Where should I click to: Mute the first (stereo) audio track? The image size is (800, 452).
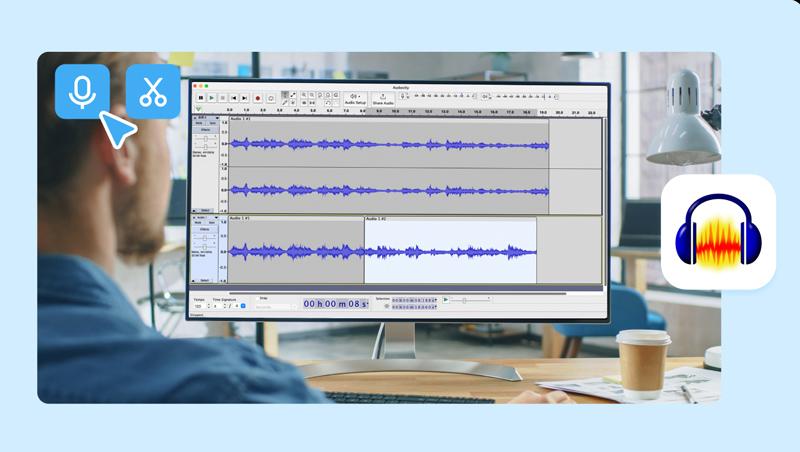tap(199, 123)
